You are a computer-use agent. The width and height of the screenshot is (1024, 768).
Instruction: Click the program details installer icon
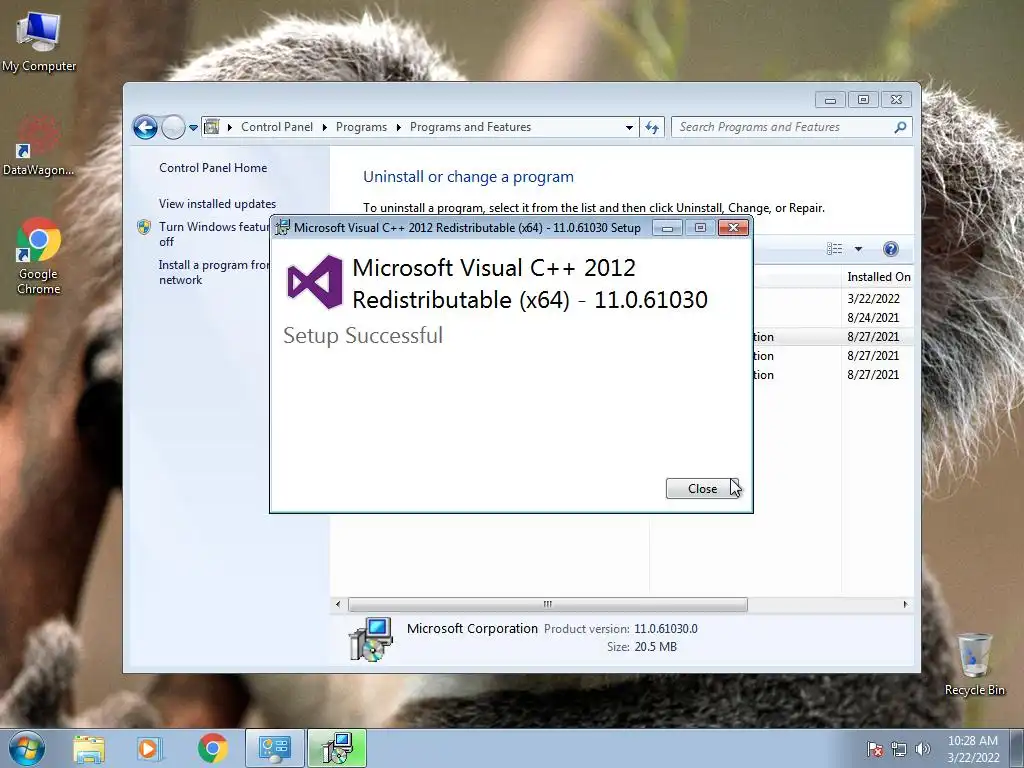coord(370,639)
